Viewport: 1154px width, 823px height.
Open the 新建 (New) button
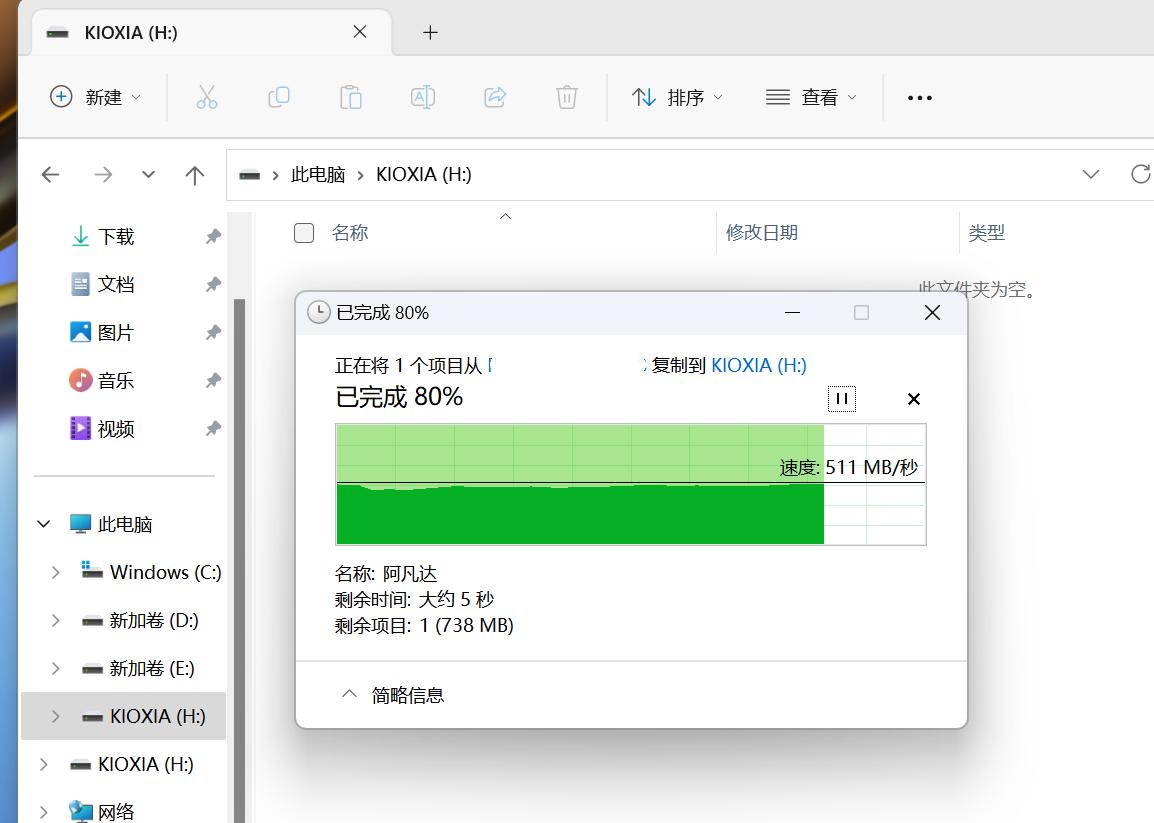[x=95, y=97]
